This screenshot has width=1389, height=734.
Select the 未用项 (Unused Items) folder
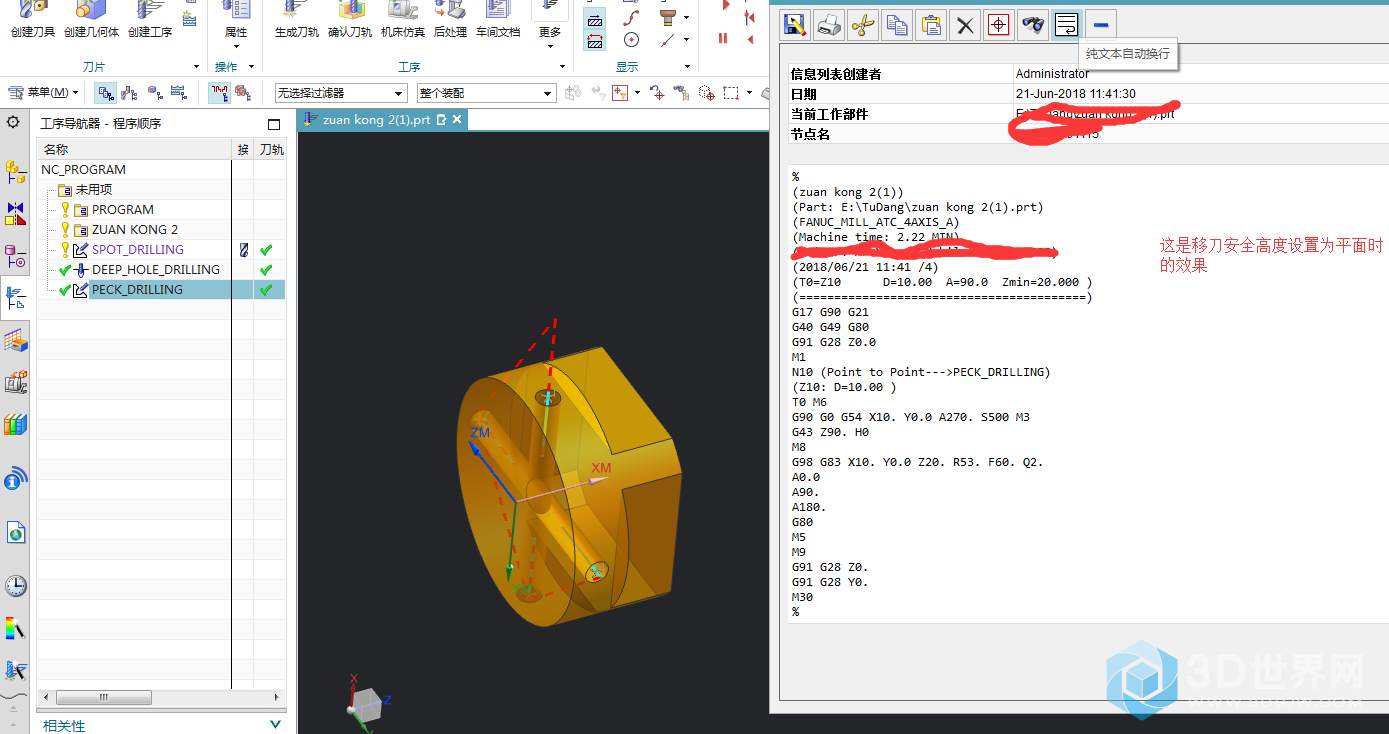coord(94,190)
